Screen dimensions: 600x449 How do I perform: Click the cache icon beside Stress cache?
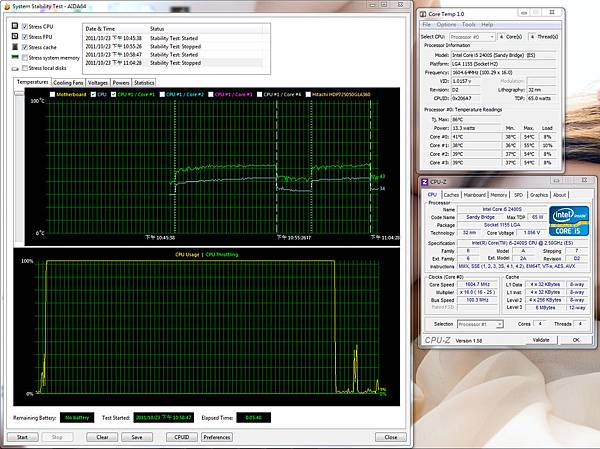point(15,47)
